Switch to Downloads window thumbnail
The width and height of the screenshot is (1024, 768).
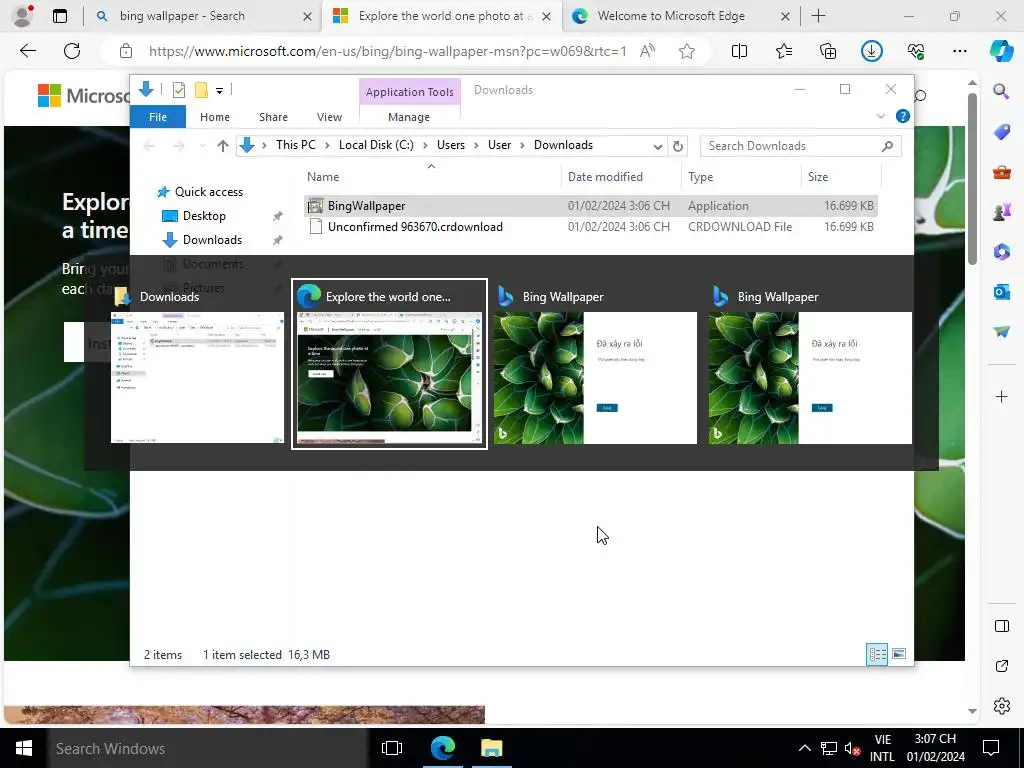click(x=198, y=366)
